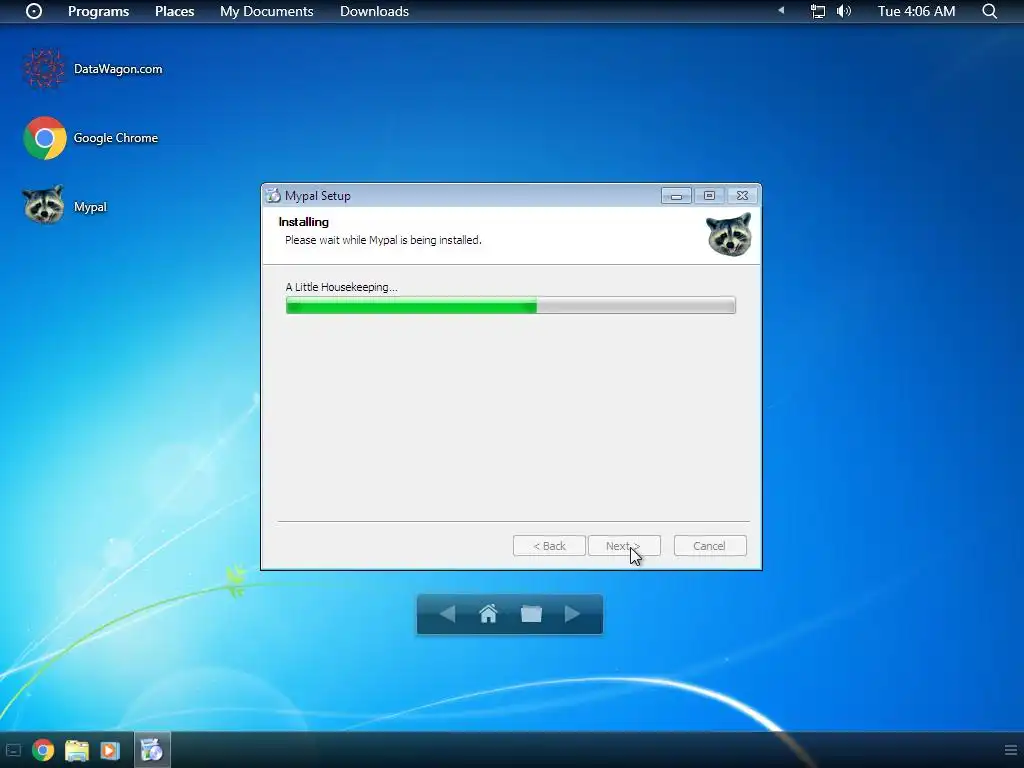
Task: Open the DataWagon.com desktop shortcut
Action: click(93, 69)
